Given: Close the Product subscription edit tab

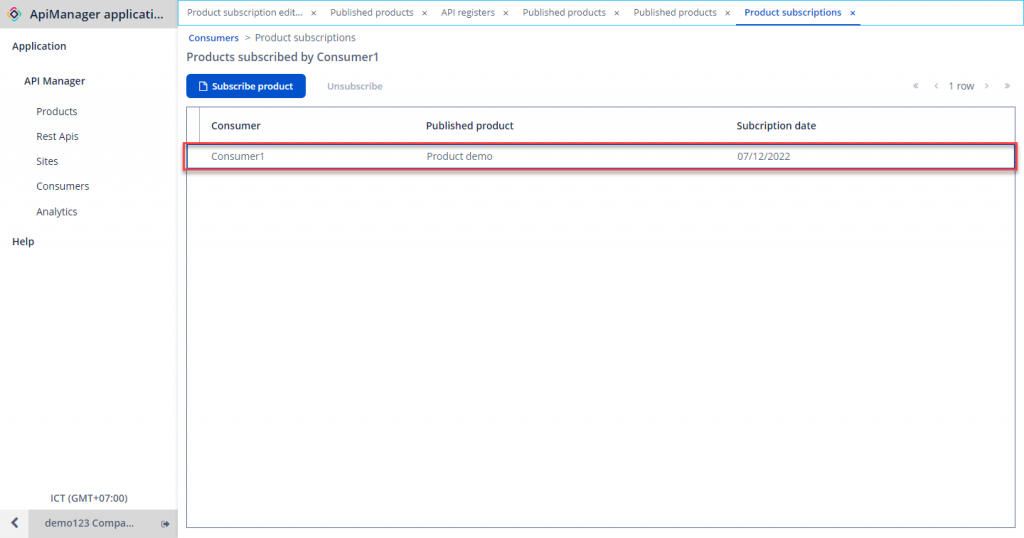Looking at the screenshot, I should (313, 13).
